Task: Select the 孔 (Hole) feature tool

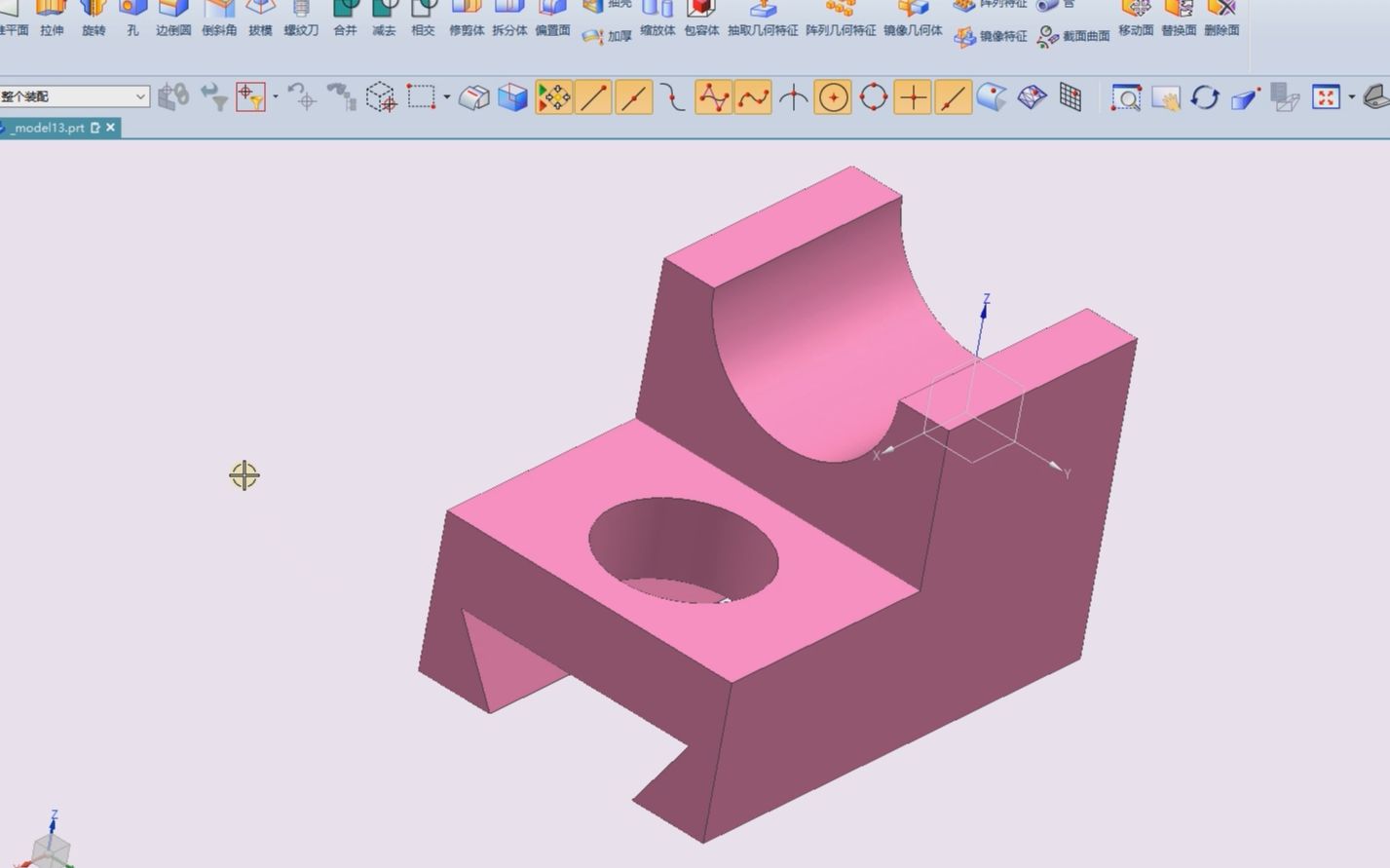Action: 132,18
